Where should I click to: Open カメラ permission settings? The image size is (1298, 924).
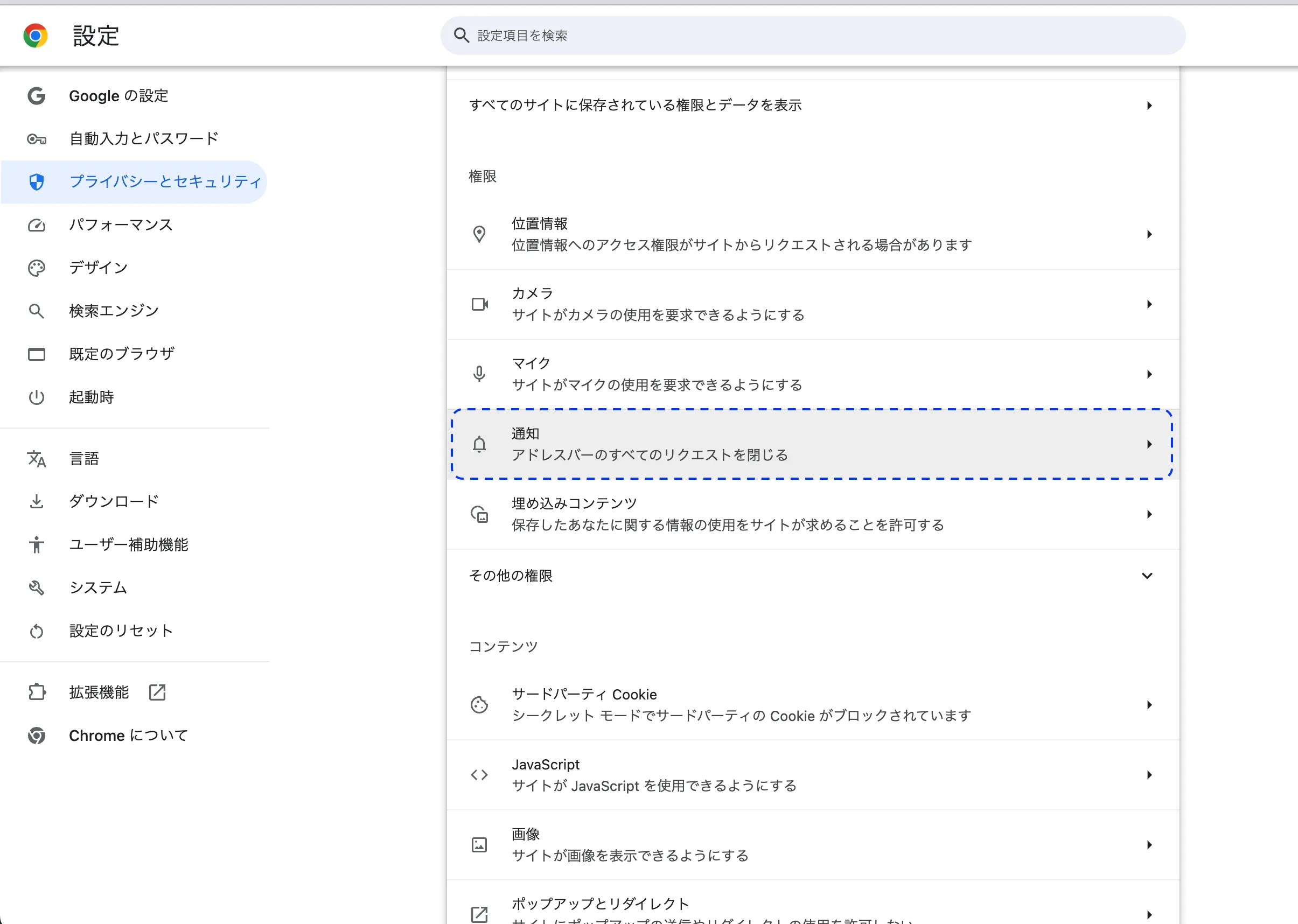pyautogui.click(x=813, y=304)
